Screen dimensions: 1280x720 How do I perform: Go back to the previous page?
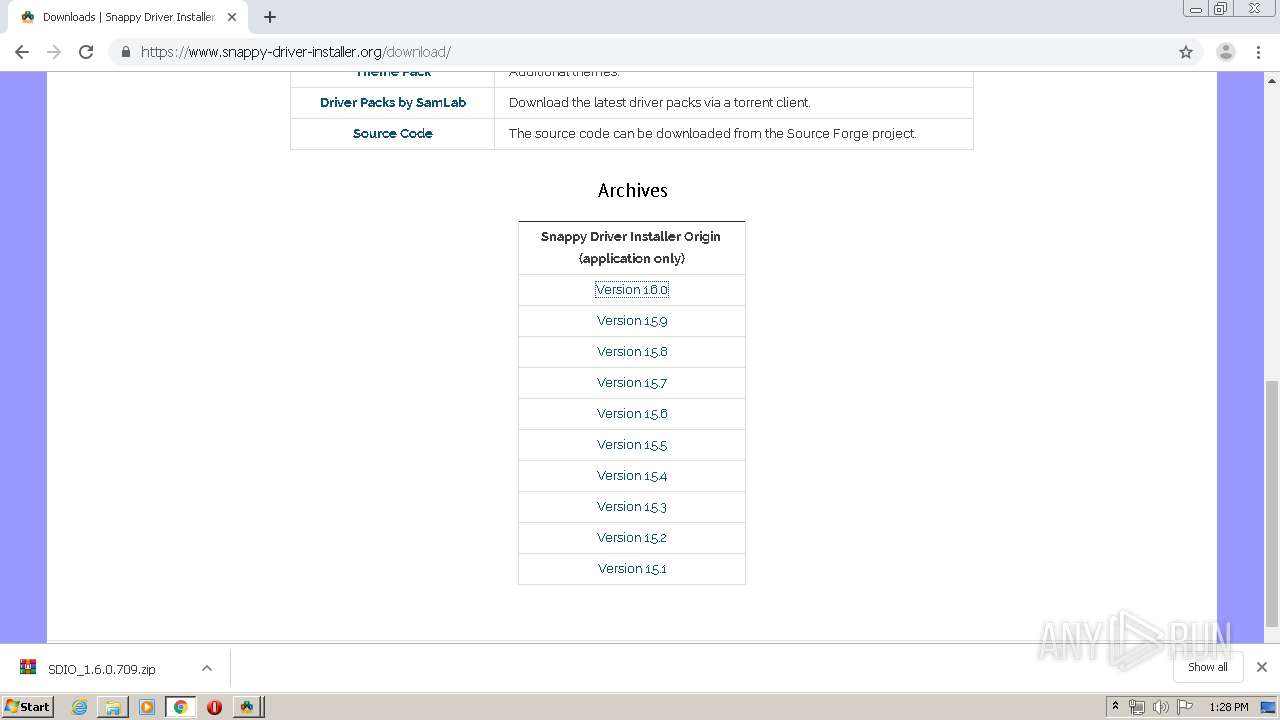click(x=22, y=52)
